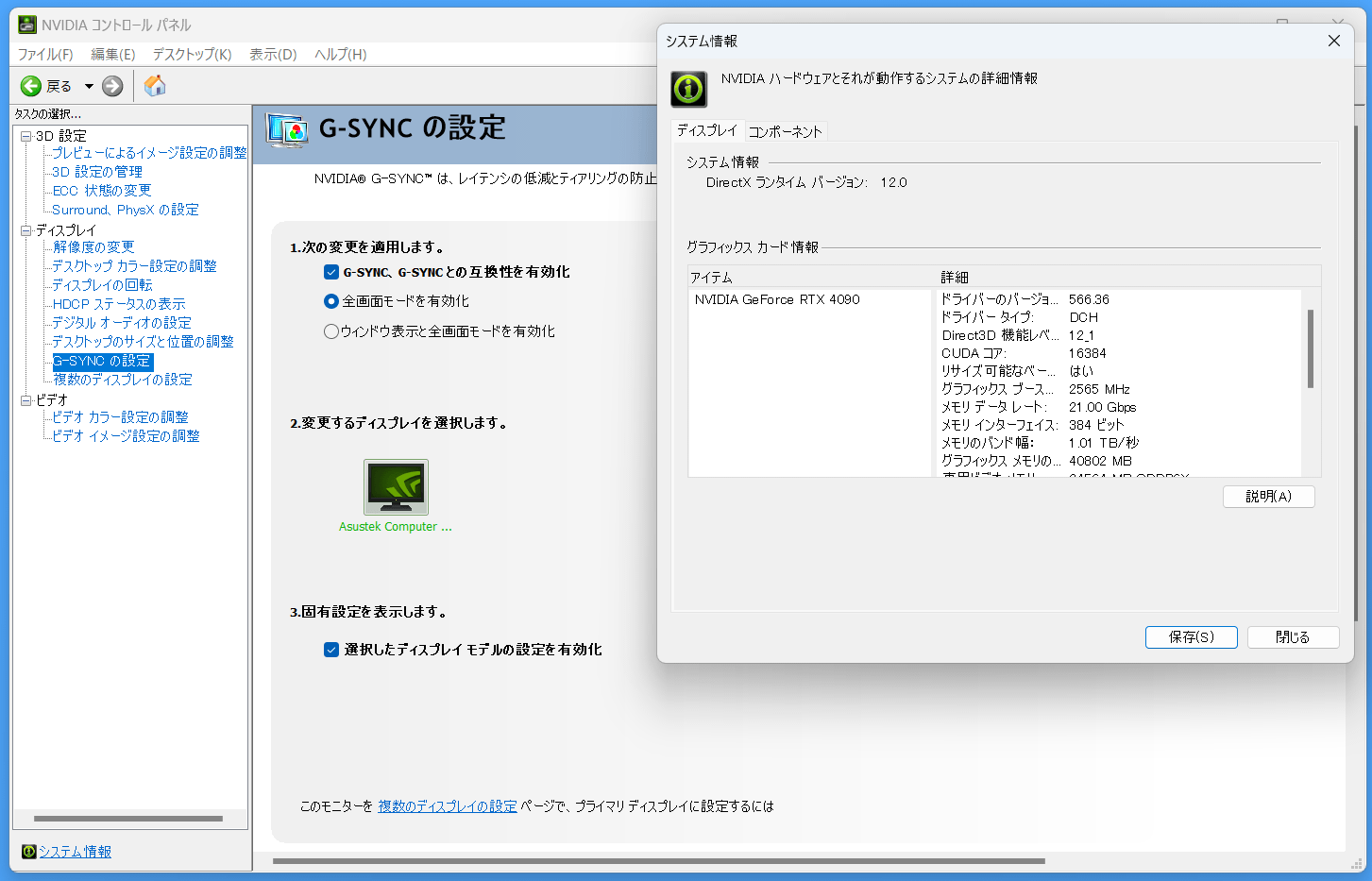The height and width of the screenshot is (881, 1372).
Task: Click driver version value 566.36
Action: 1089,299
